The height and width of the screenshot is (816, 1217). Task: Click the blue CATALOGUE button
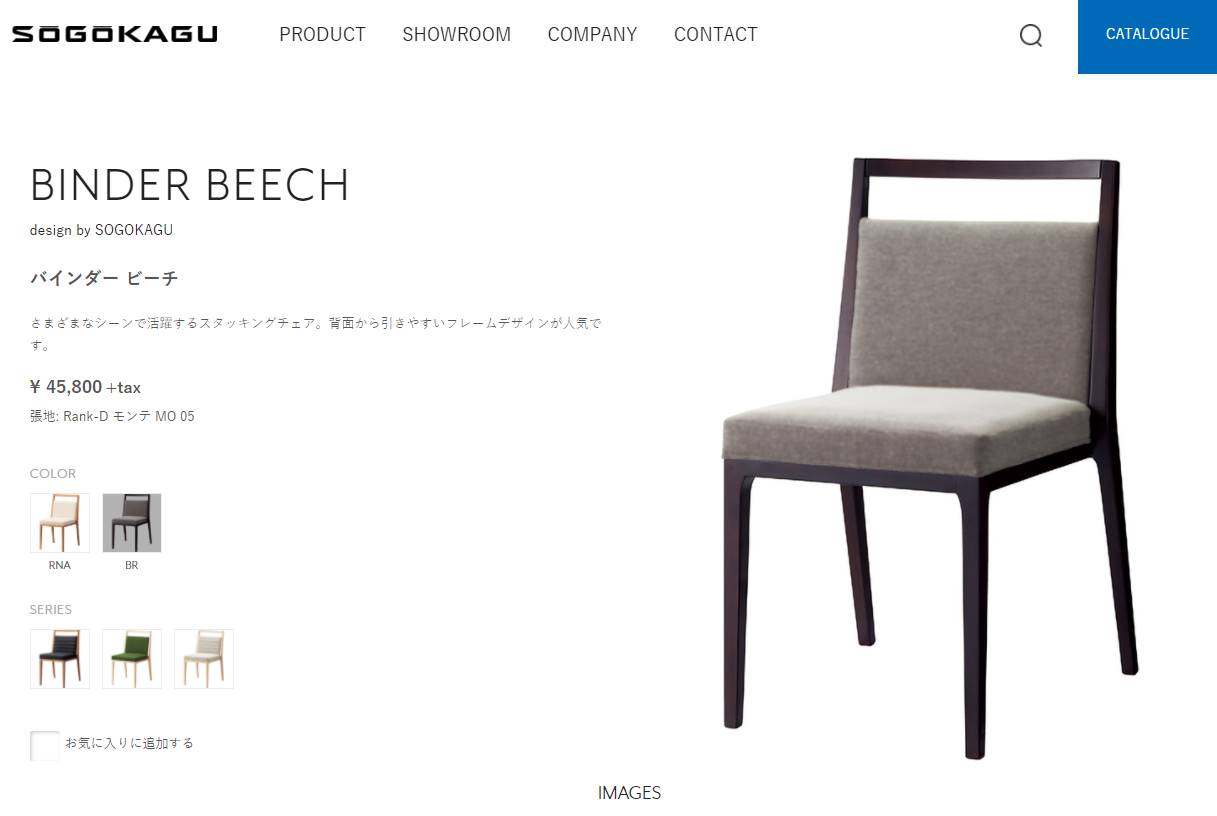pos(1147,36)
